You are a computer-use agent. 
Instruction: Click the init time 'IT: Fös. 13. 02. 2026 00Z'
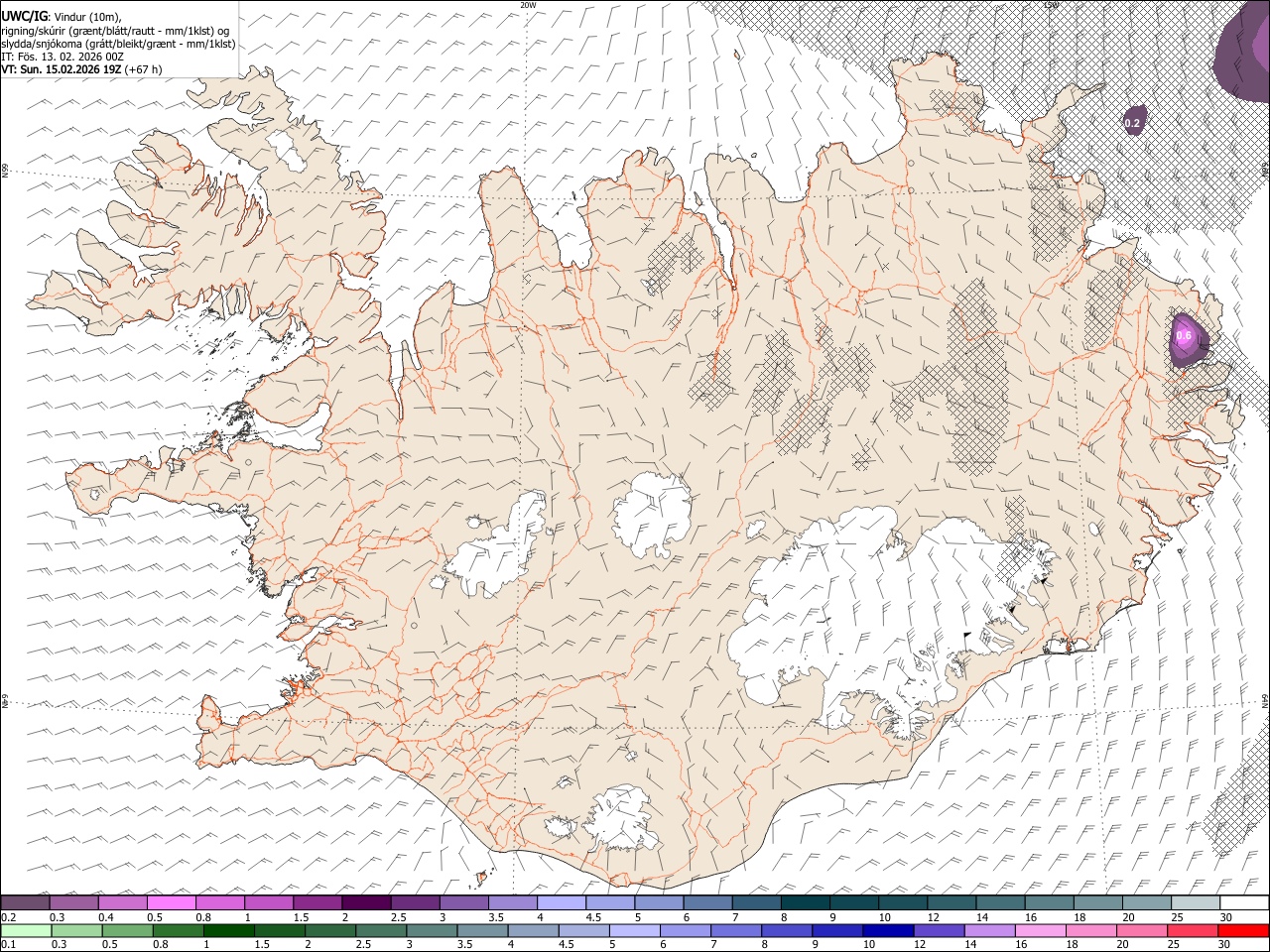(x=62, y=57)
